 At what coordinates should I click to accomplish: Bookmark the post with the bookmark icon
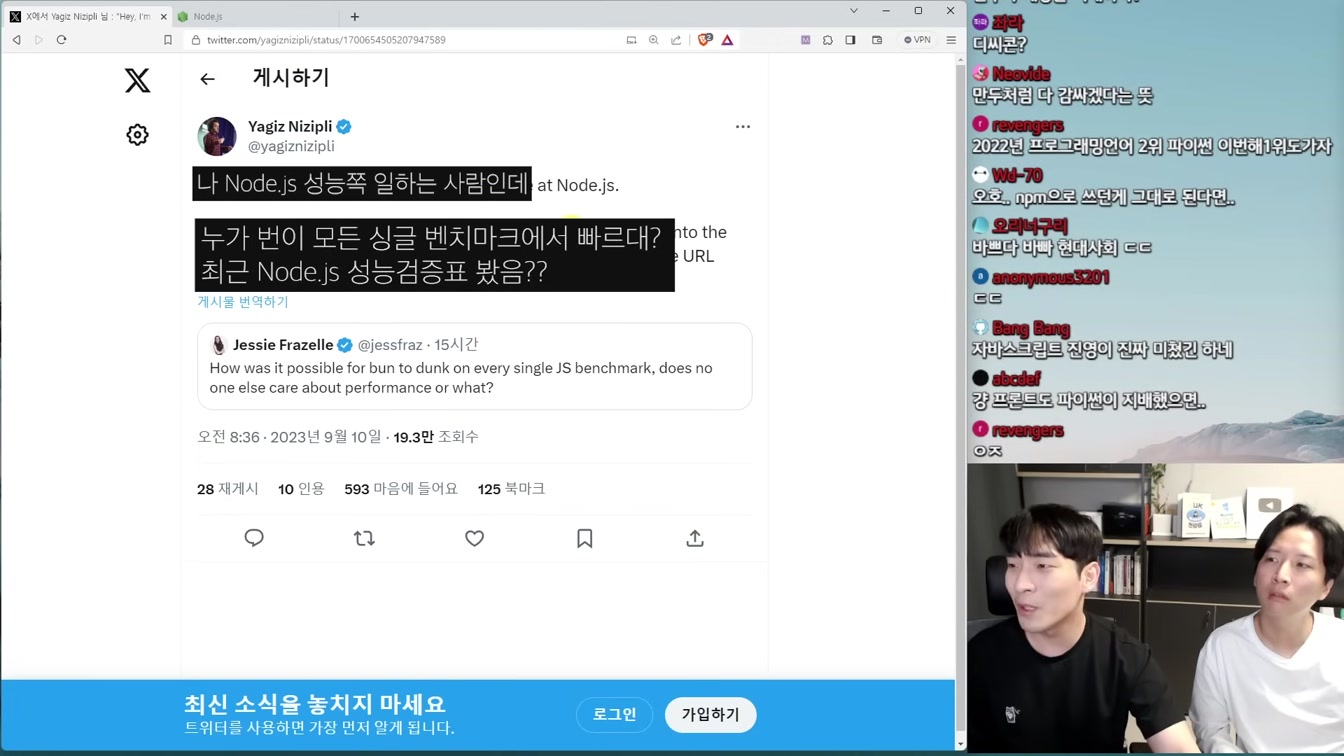click(585, 538)
